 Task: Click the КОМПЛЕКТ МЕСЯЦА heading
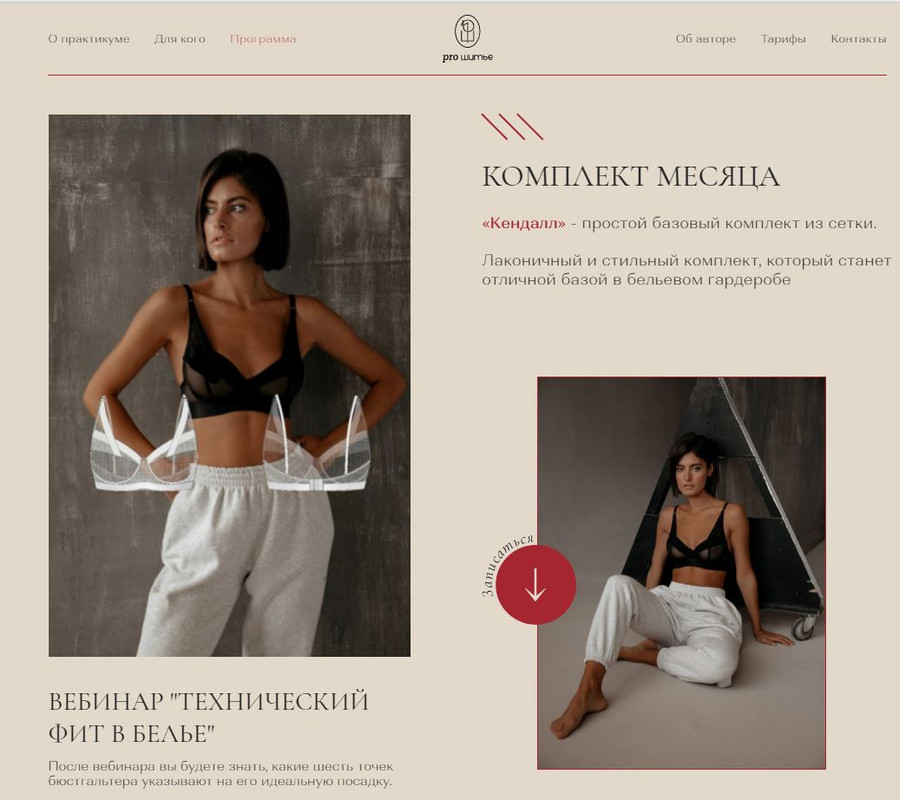pyautogui.click(x=631, y=176)
